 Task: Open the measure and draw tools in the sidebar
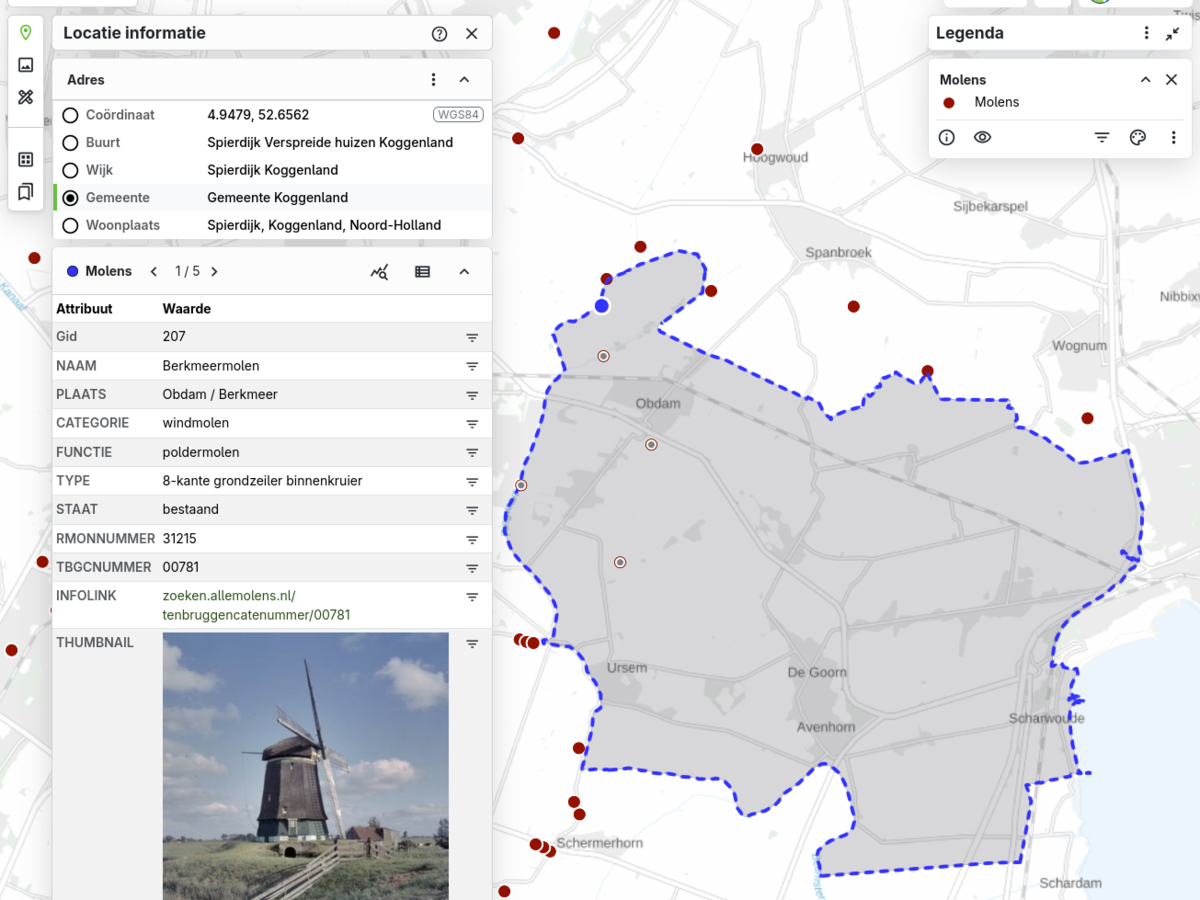pyautogui.click(x=26, y=97)
